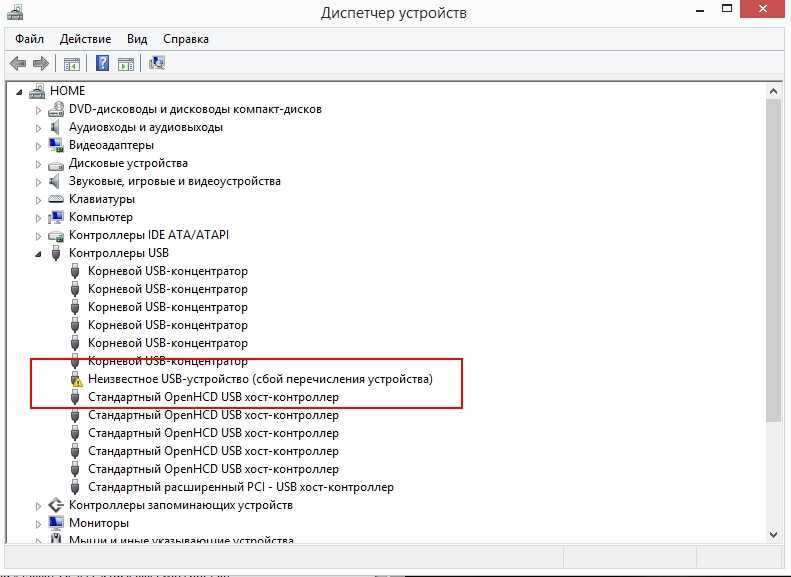Expand DVD-дисководы и дисководы компакт-дисков
791x577 pixels.
(x=38, y=110)
